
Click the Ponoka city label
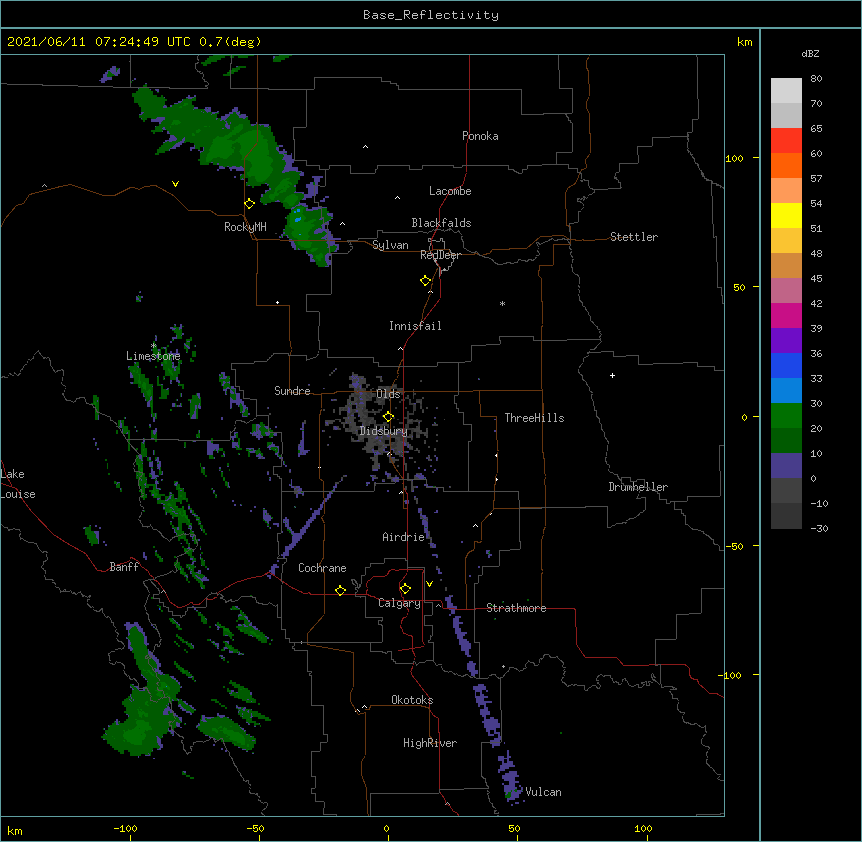(x=480, y=136)
